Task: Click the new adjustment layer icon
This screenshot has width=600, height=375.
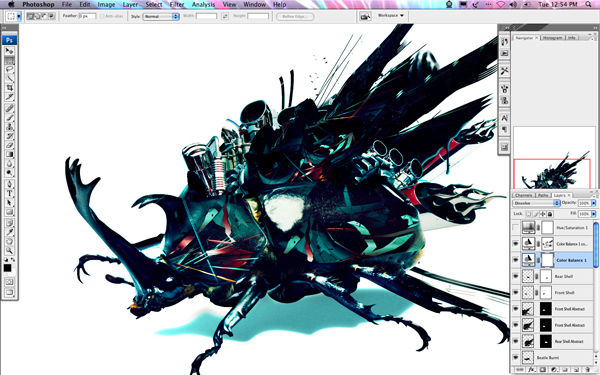Action: point(554,370)
